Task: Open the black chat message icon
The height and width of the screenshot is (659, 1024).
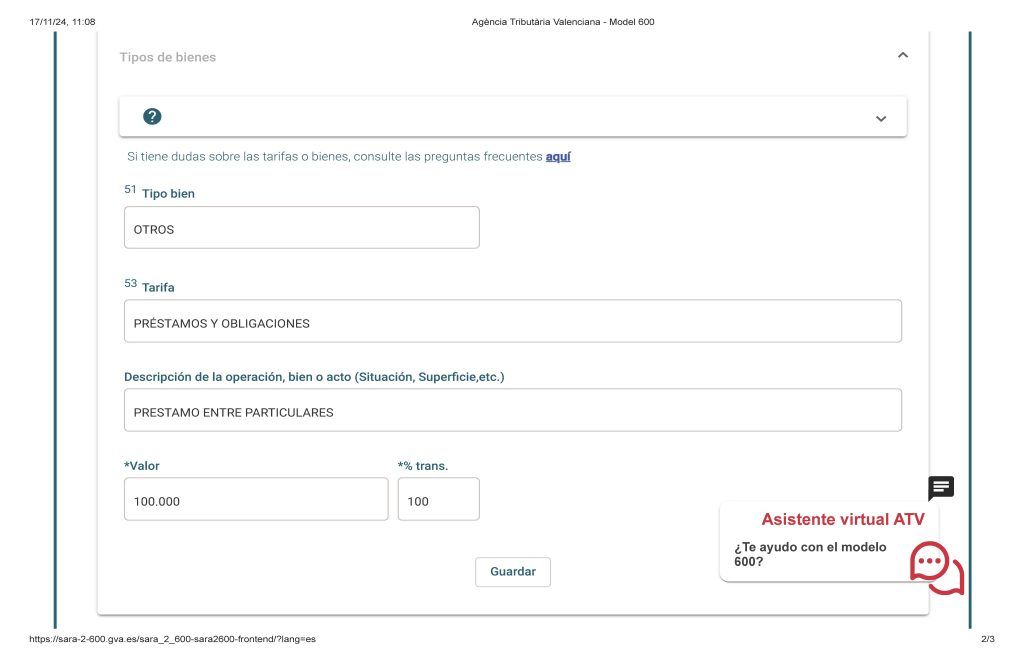Action: click(941, 488)
